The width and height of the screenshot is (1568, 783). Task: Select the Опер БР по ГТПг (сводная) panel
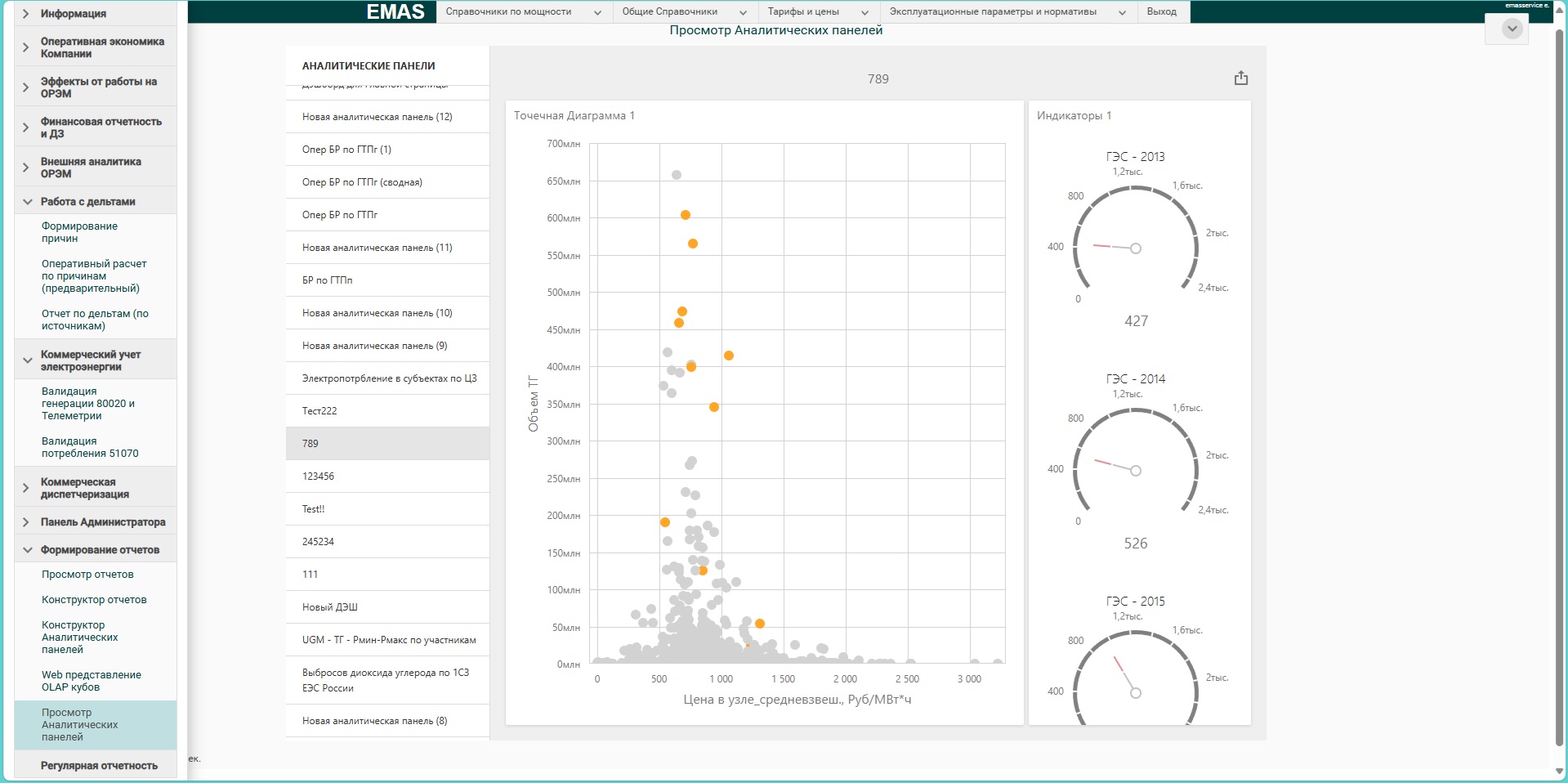click(x=362, y=182)
